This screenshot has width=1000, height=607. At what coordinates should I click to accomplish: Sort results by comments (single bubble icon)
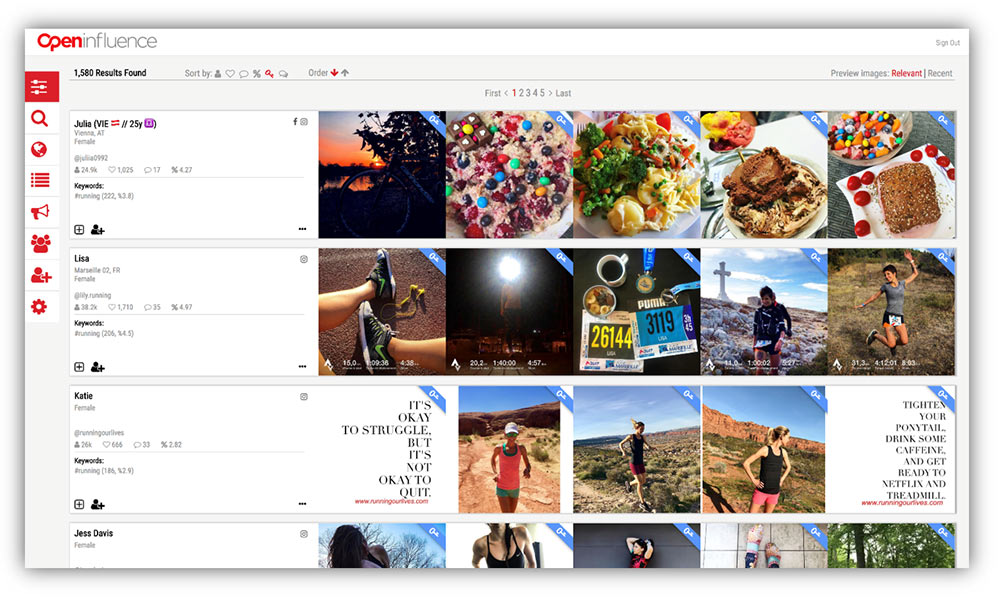tap(244, 74)
